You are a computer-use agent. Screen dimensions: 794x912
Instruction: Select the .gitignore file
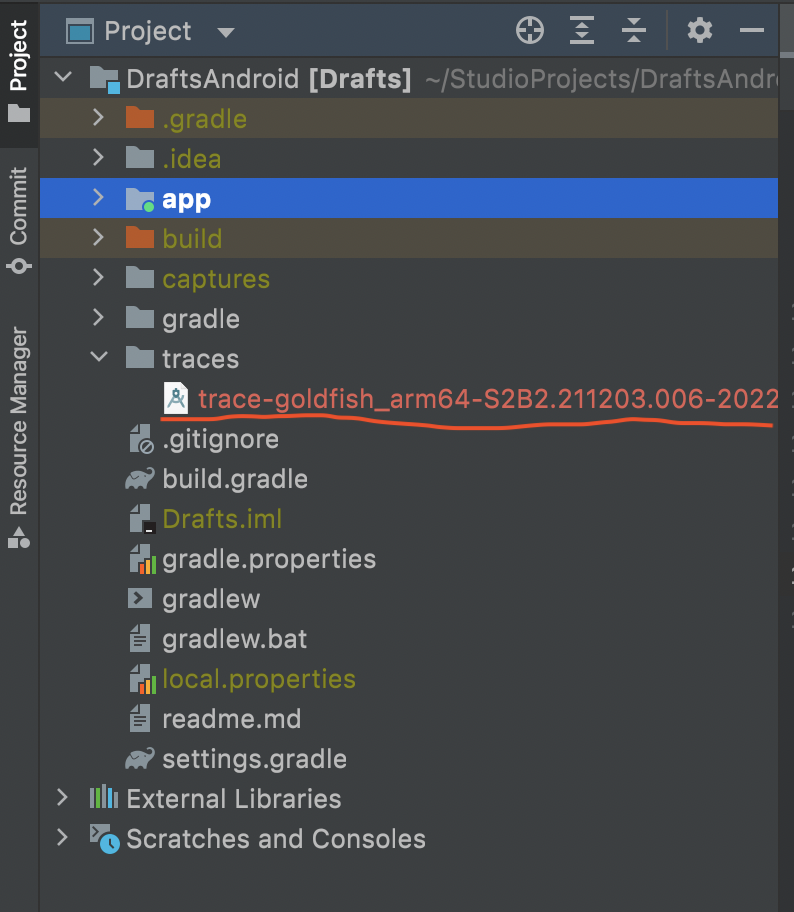220,439
